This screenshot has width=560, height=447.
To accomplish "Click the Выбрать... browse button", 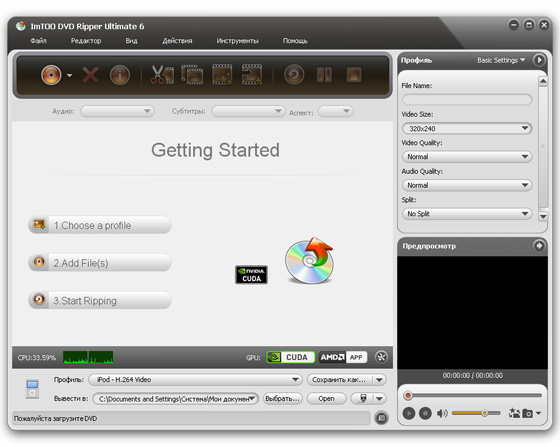I will (x=282, y=398).
